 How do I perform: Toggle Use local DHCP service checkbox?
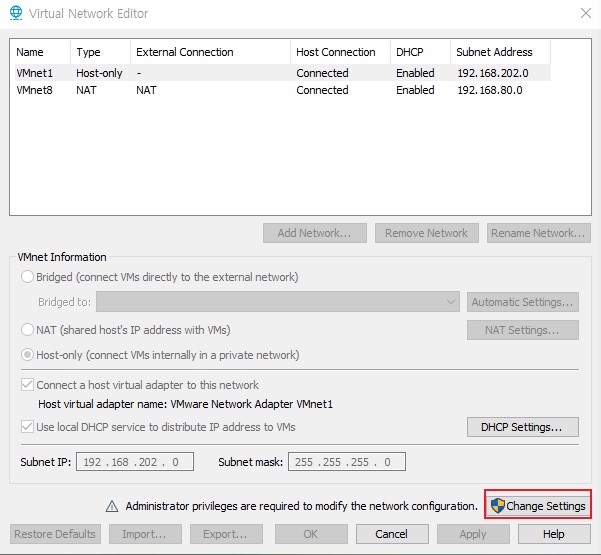(27, 427)
